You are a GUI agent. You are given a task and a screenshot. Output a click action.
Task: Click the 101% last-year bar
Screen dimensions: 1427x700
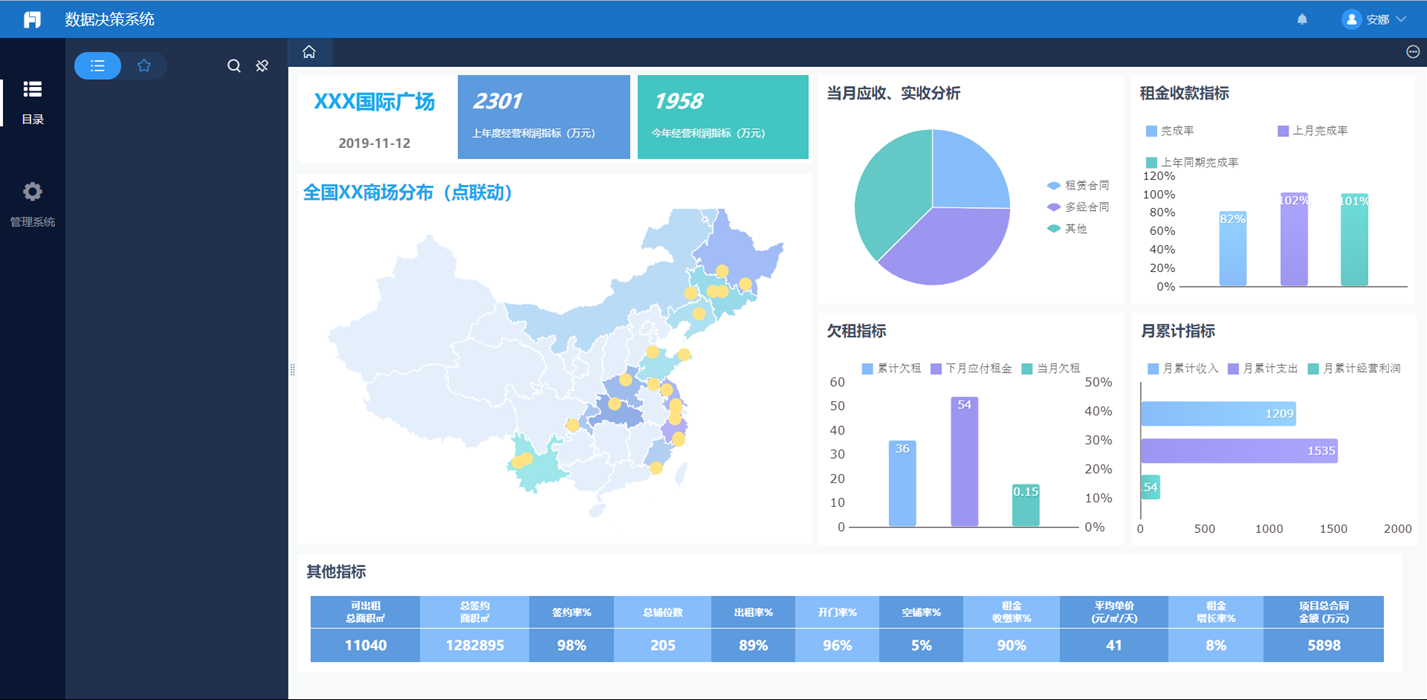(x=1354, y=240)
